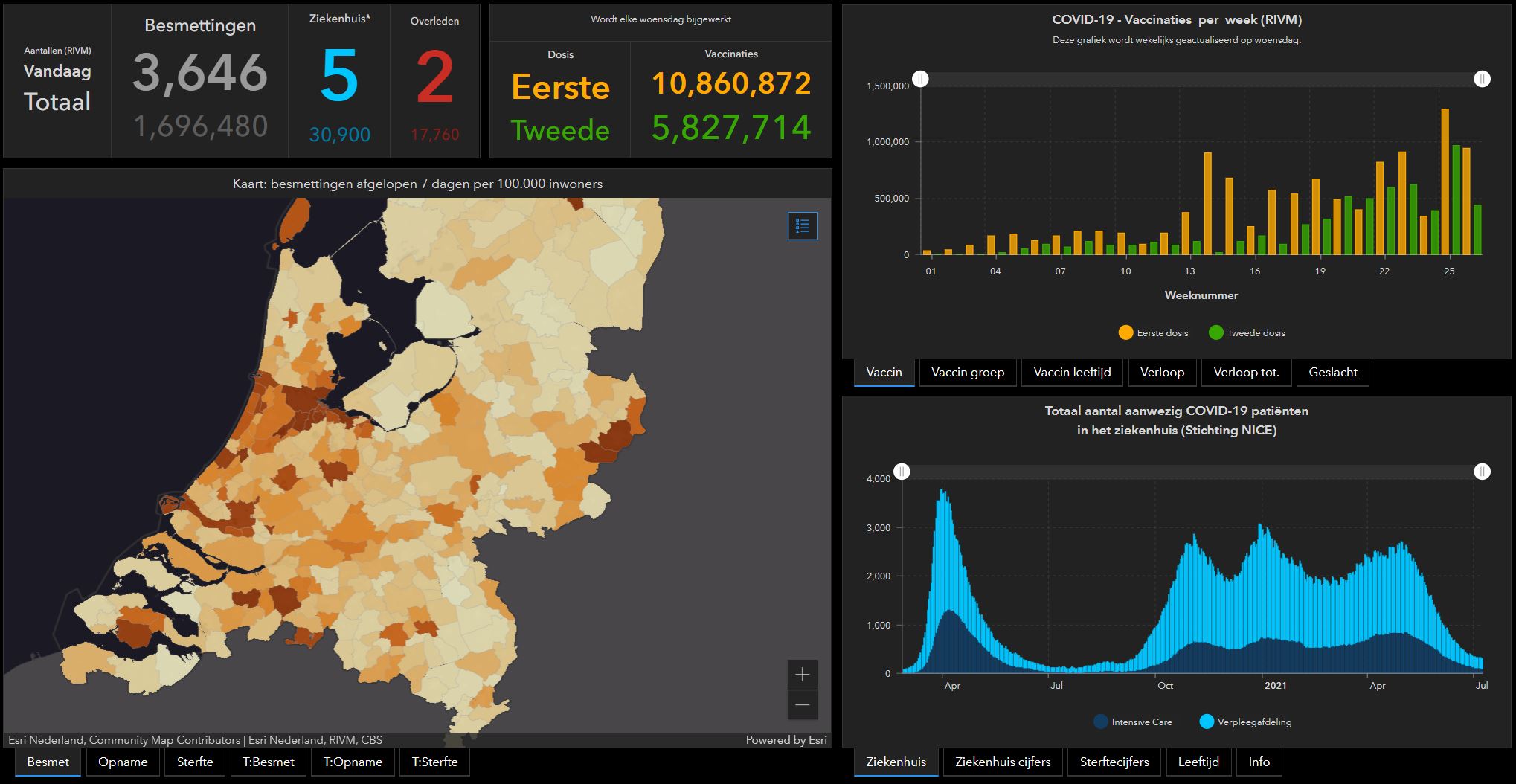Zoom in on the map
The width and height of the screenshot is (1516, 784).
click(802, 675)
